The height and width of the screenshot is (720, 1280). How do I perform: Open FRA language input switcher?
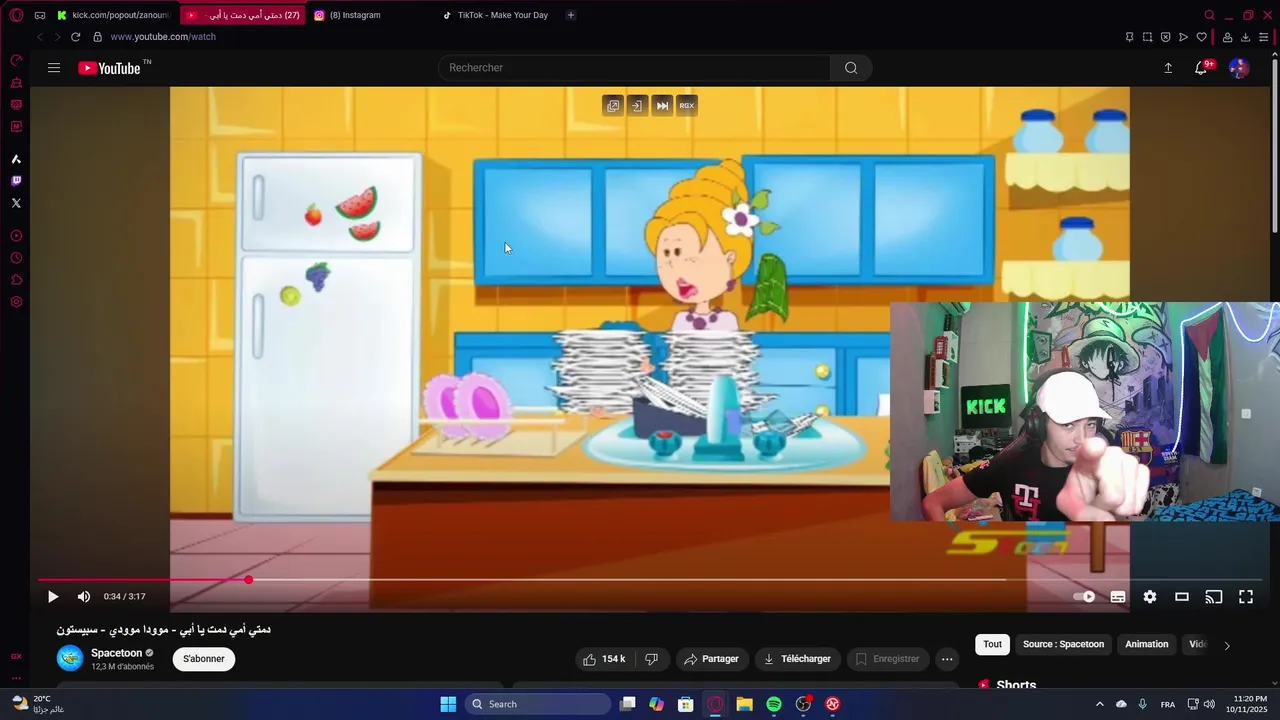pyautogui.click(x=1167, y=704)
